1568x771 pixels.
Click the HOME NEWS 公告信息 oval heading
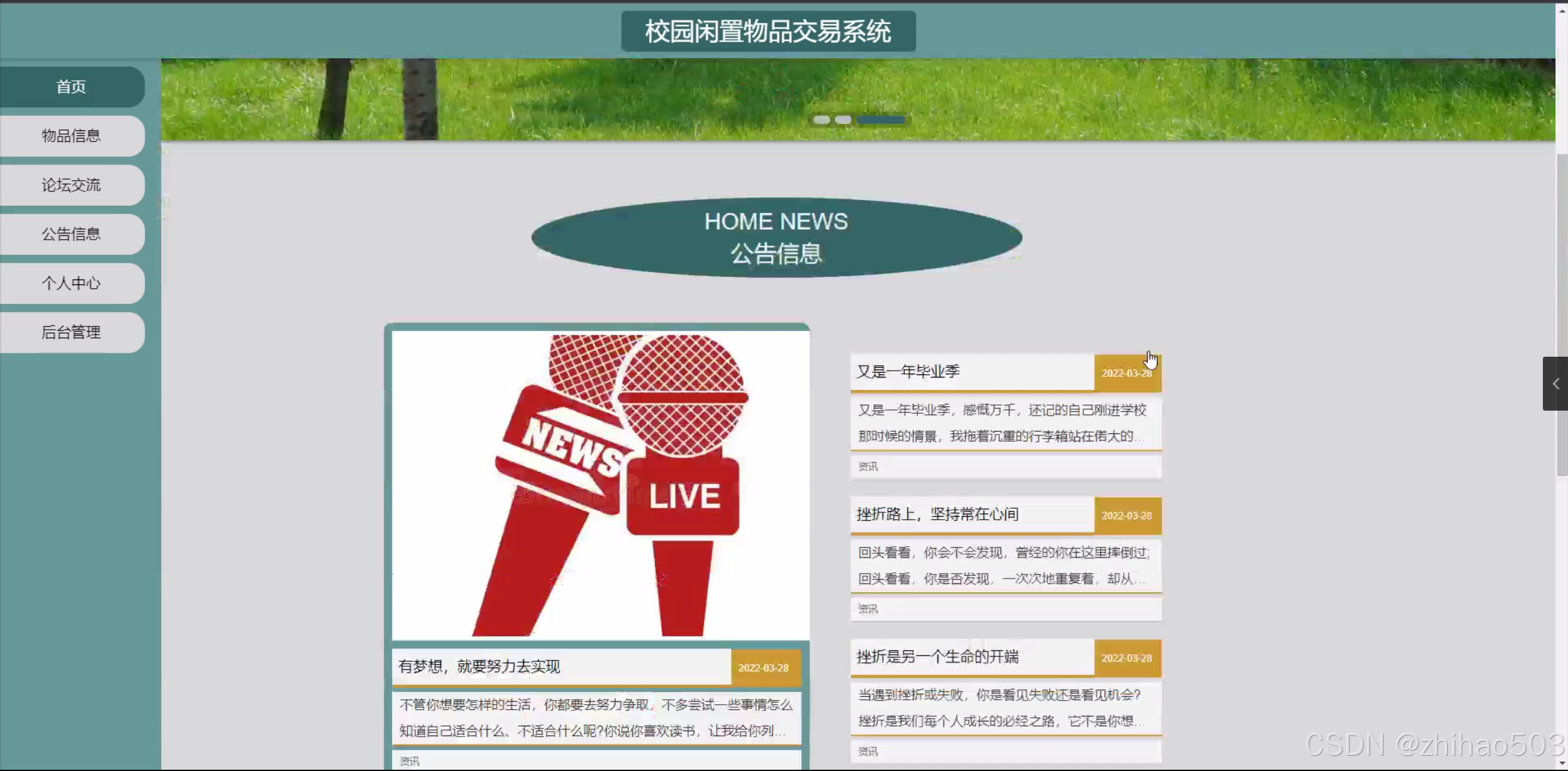tap(776, 238)
